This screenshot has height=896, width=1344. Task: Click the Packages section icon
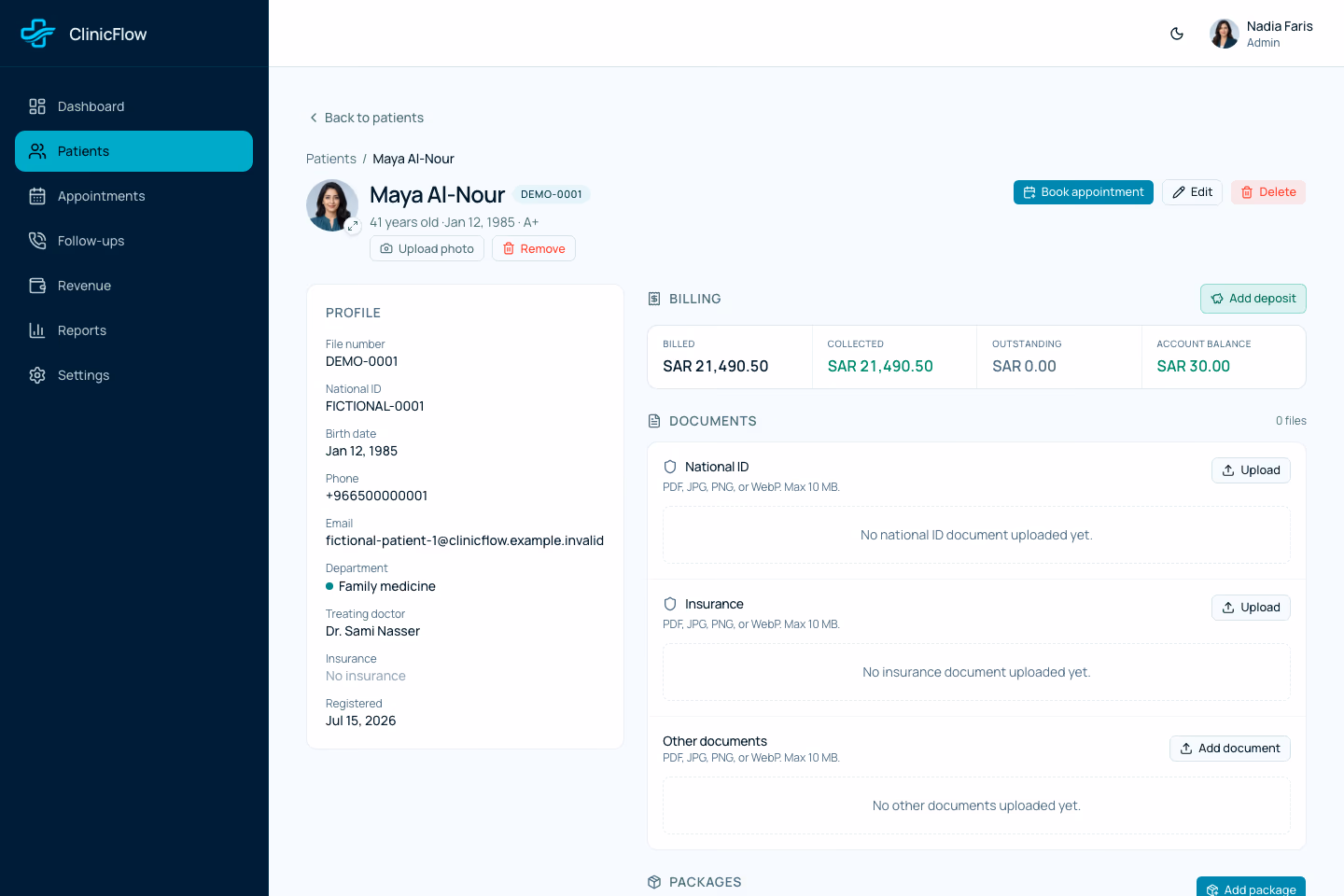tap(654, 882)
